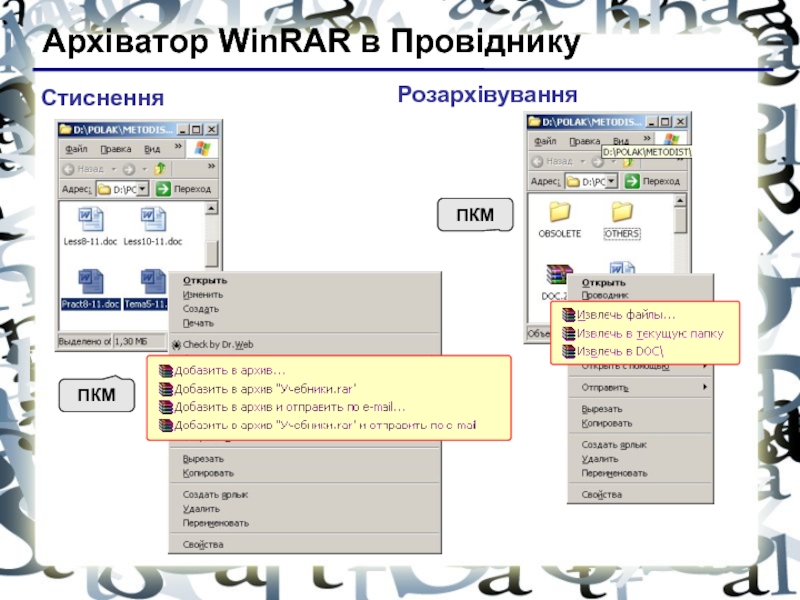This screenshot has width=800, height=600.
Task: Click Переход button label in right window
Action: [x=661, y=182]
